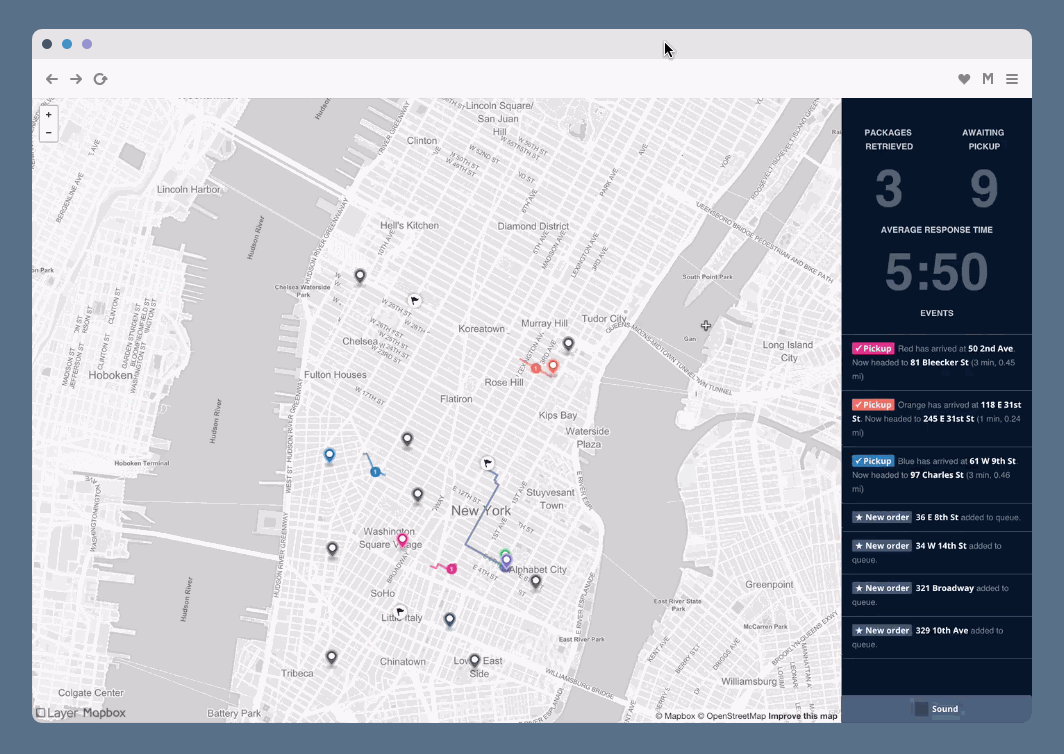Click the purple pin at Alphabet City
This screenshot has width=1064, height=754.
point(506,561)
